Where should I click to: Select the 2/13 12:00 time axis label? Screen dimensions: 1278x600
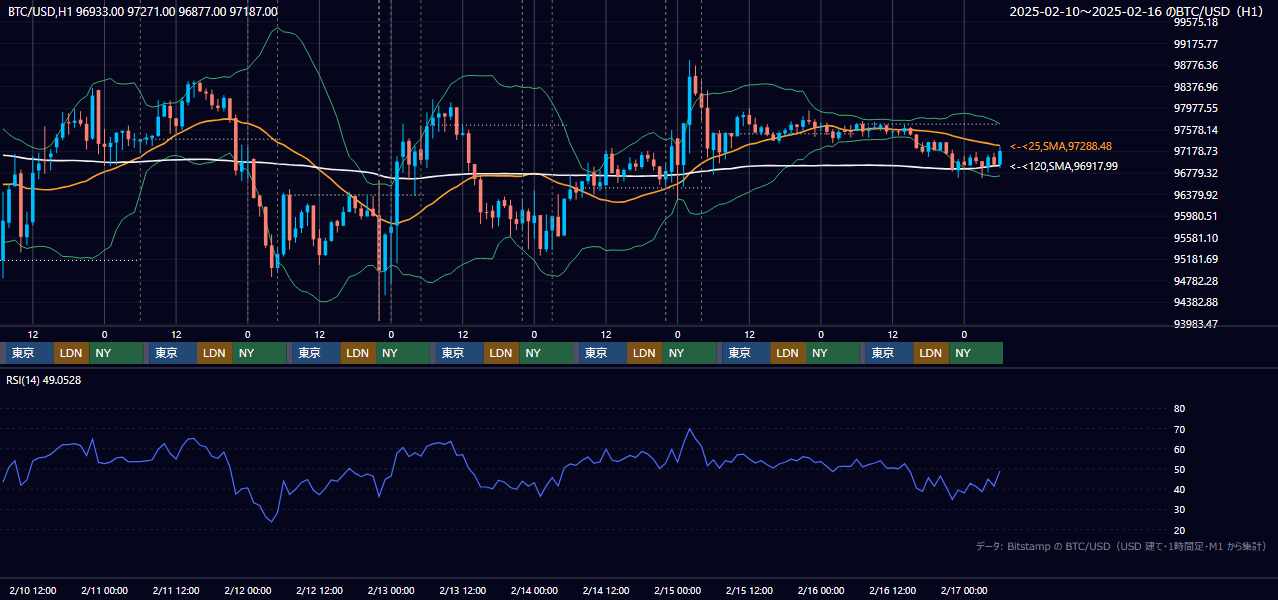463,590
